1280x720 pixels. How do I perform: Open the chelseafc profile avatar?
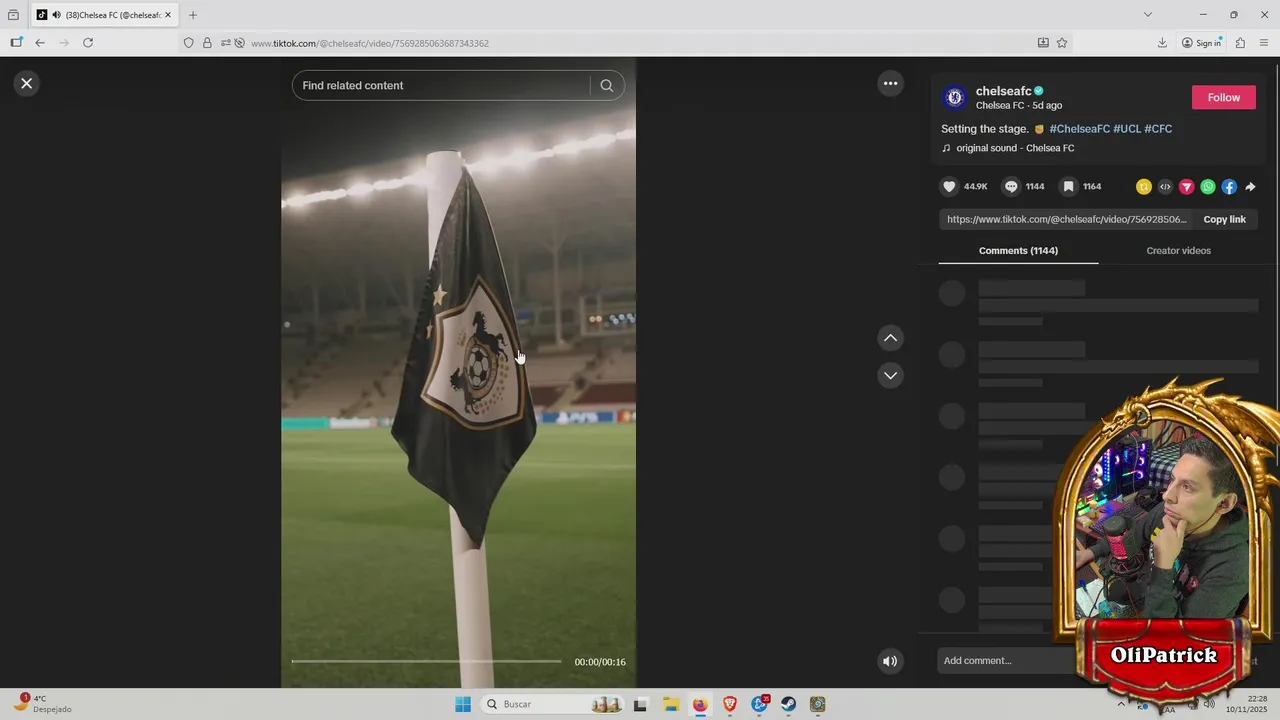tap(954, 97)
